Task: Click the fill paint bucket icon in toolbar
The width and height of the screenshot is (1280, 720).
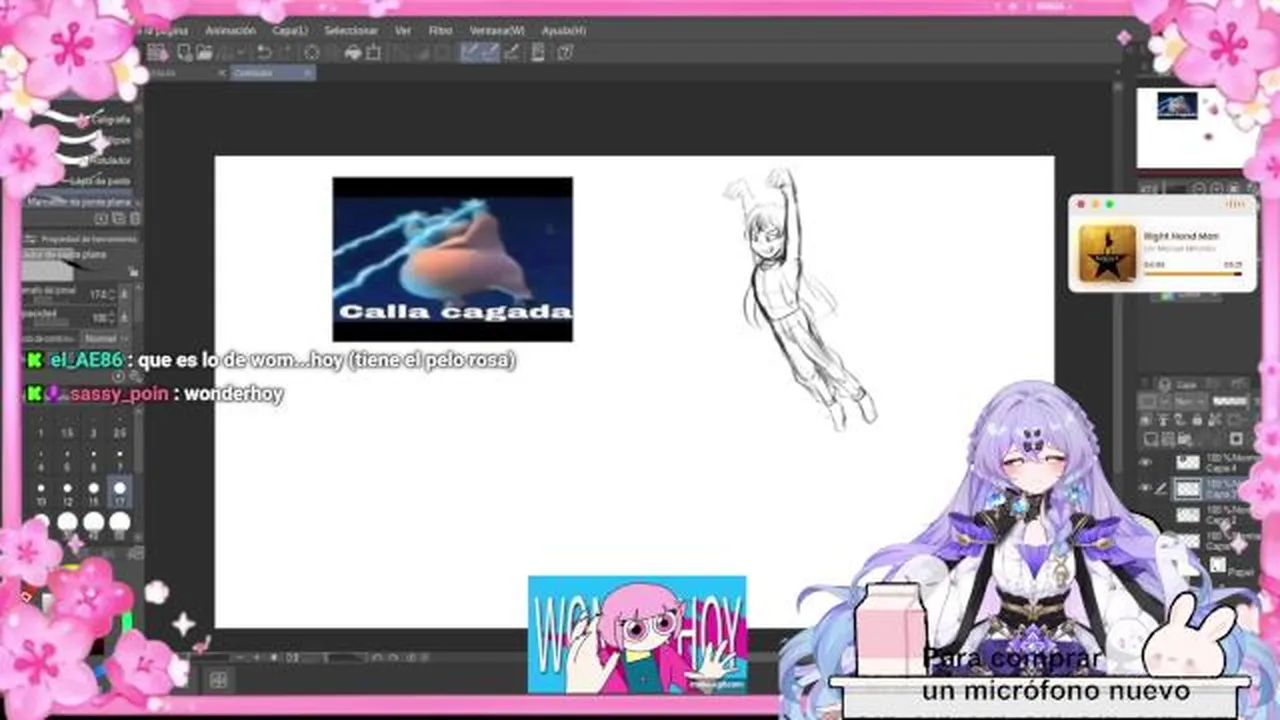Action: coord(353,53)
